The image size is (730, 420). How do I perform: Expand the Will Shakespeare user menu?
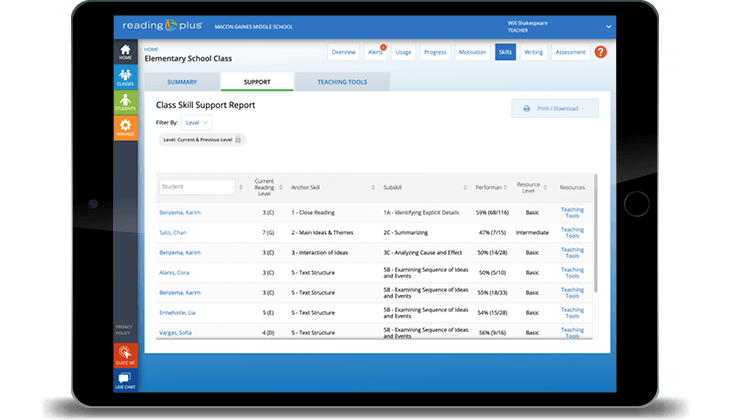click(608, 27)
